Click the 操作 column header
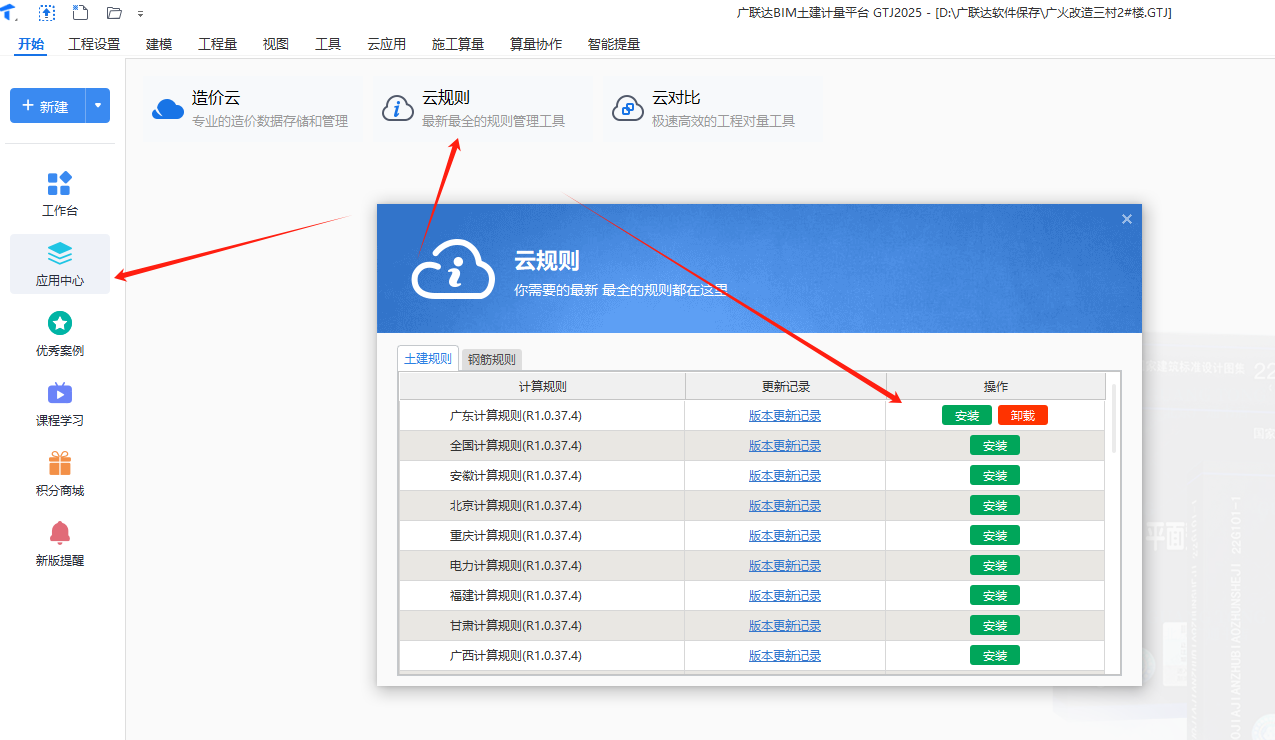 (x=996, y=386)
